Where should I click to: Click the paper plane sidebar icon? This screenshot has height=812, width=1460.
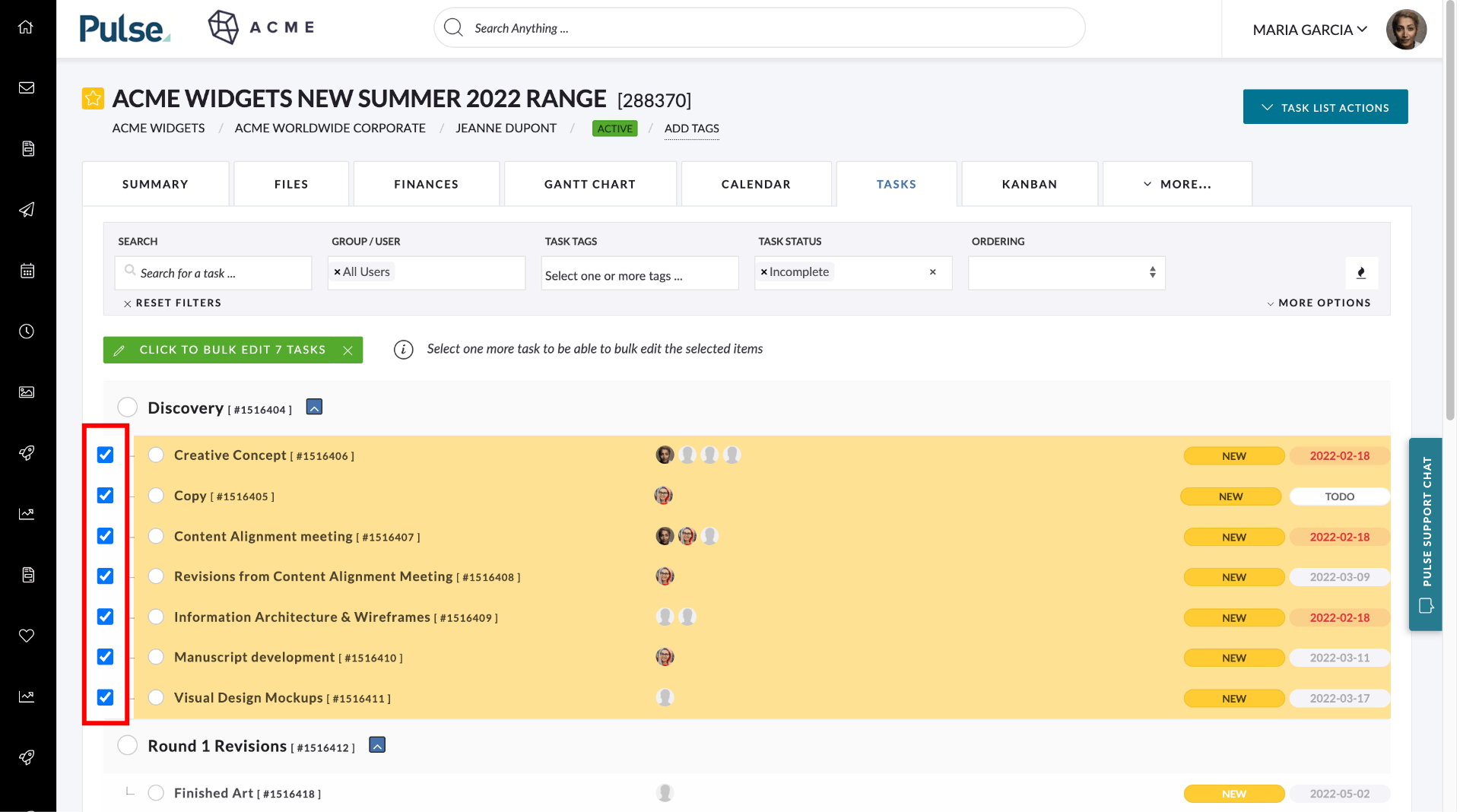[27, 210]
